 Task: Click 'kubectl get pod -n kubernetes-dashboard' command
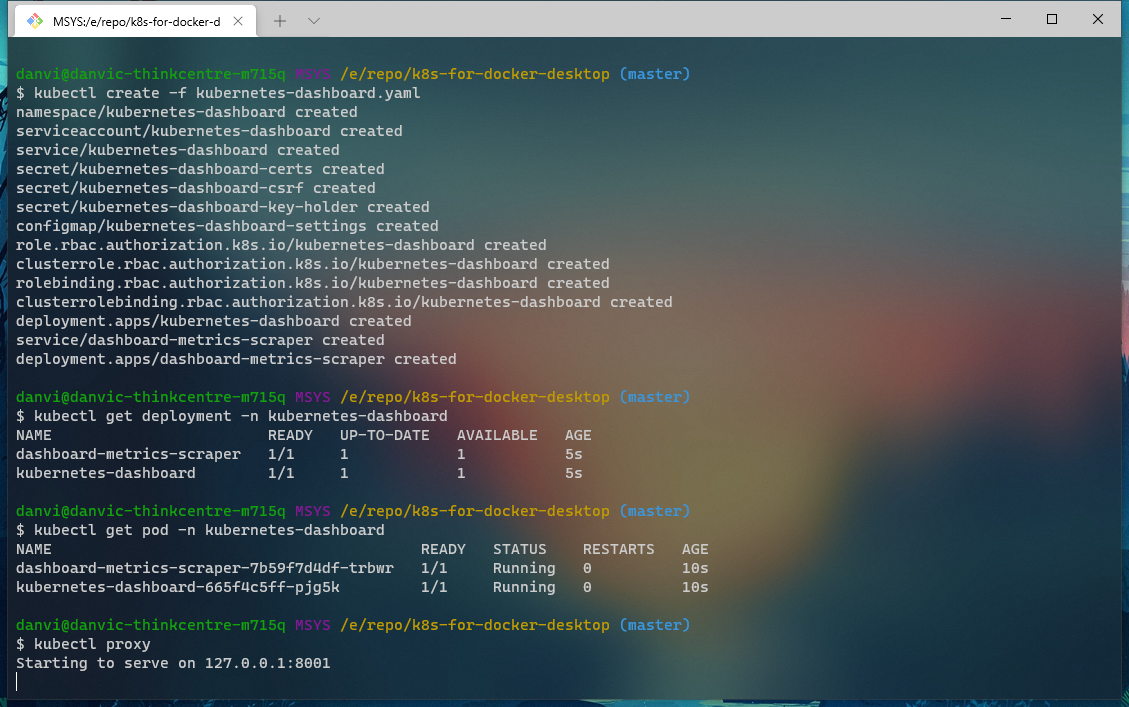(209, 530)
